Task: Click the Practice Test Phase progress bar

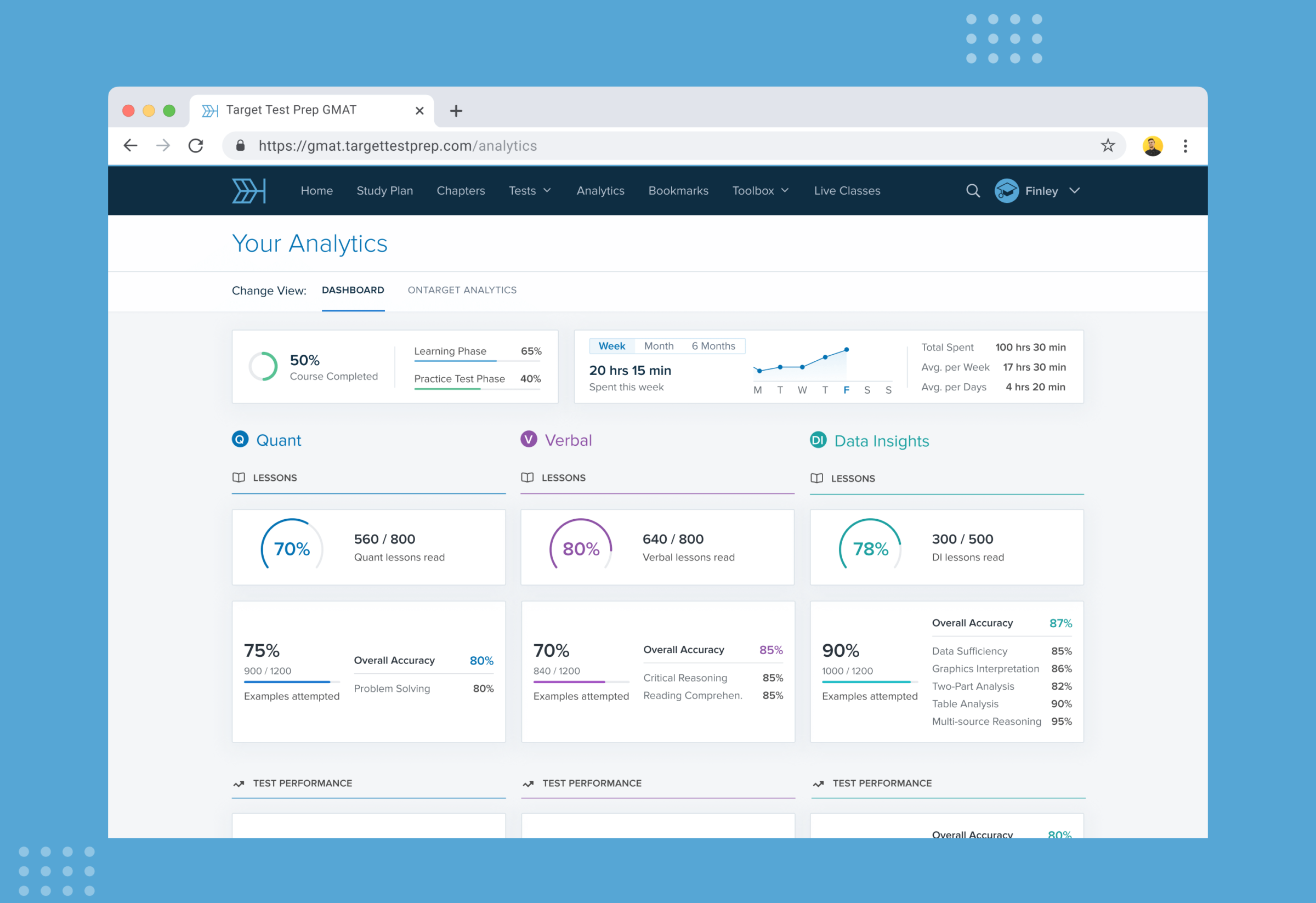Action: [x=477, y=389]
